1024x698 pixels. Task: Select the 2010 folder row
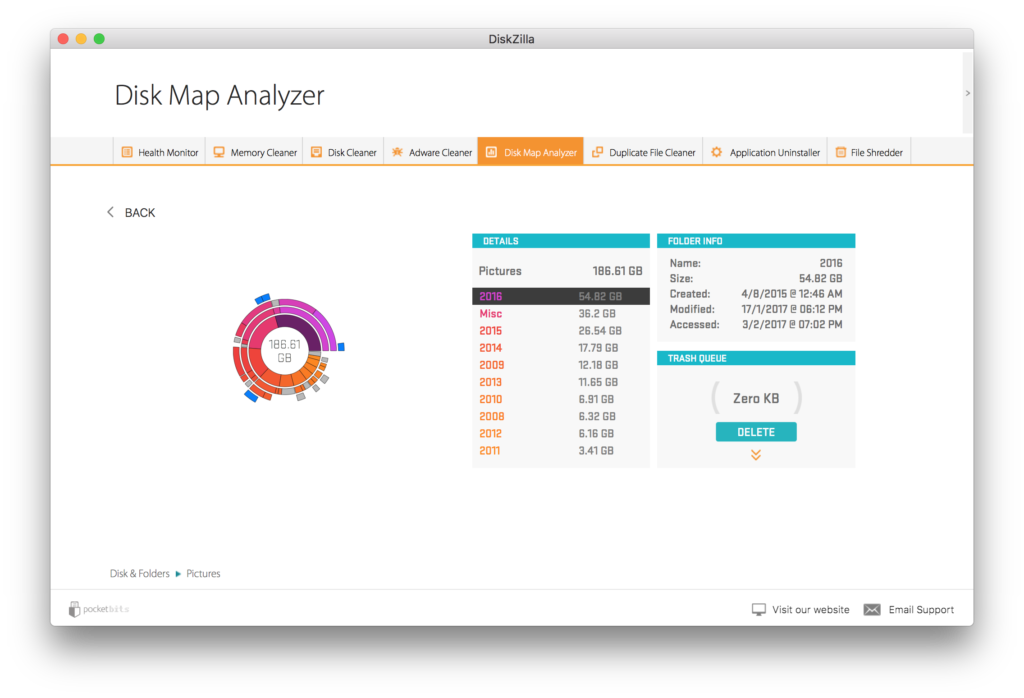point(561,399)
